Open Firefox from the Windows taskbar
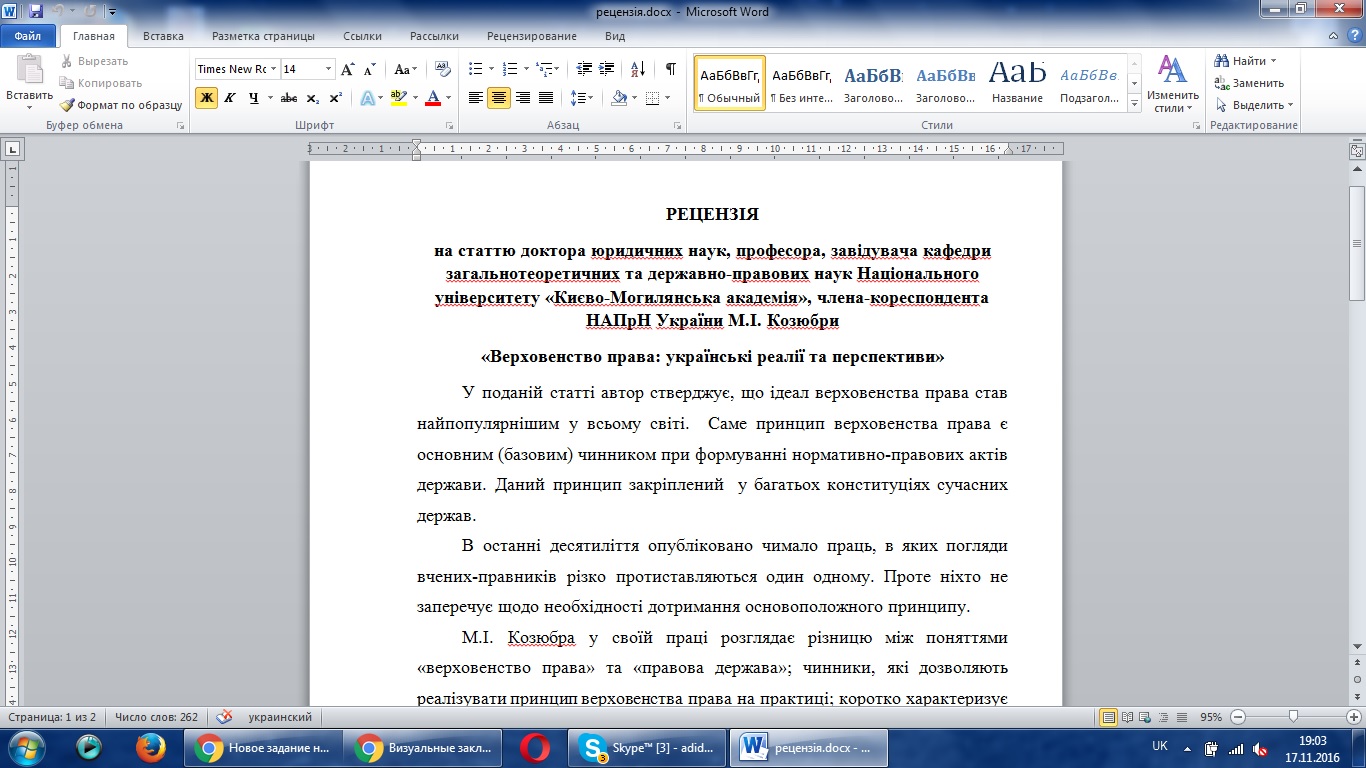The width and height of the screenshot is (1366, 768). (x=149, y=747)
